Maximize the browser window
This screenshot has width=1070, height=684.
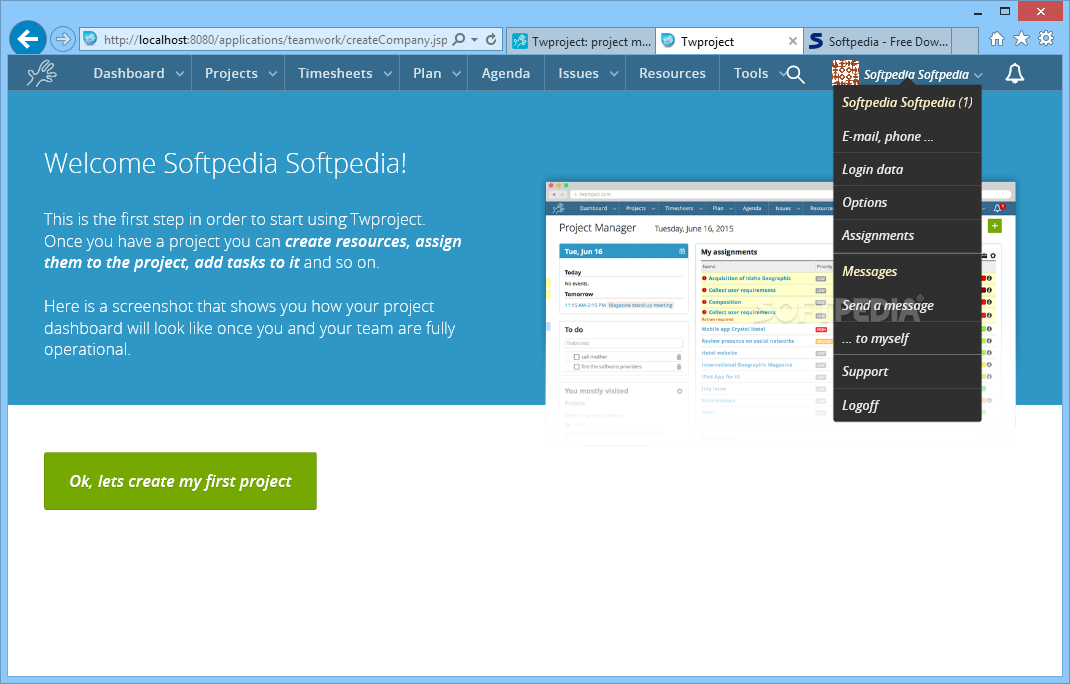click(x=1004, y=12)
